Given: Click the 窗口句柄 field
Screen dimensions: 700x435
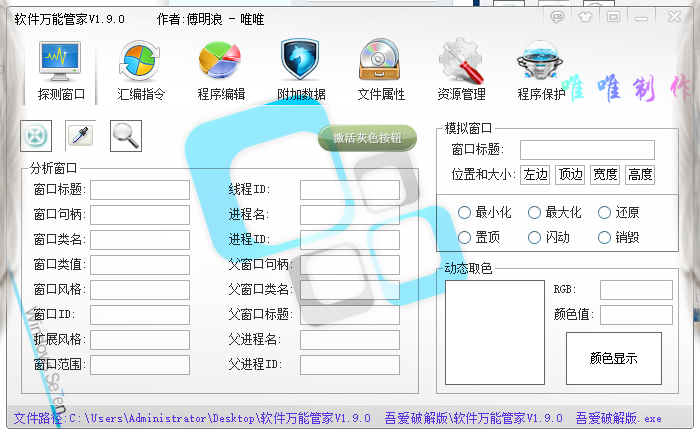Looking at the screenshot, I should tap(140, 215).
